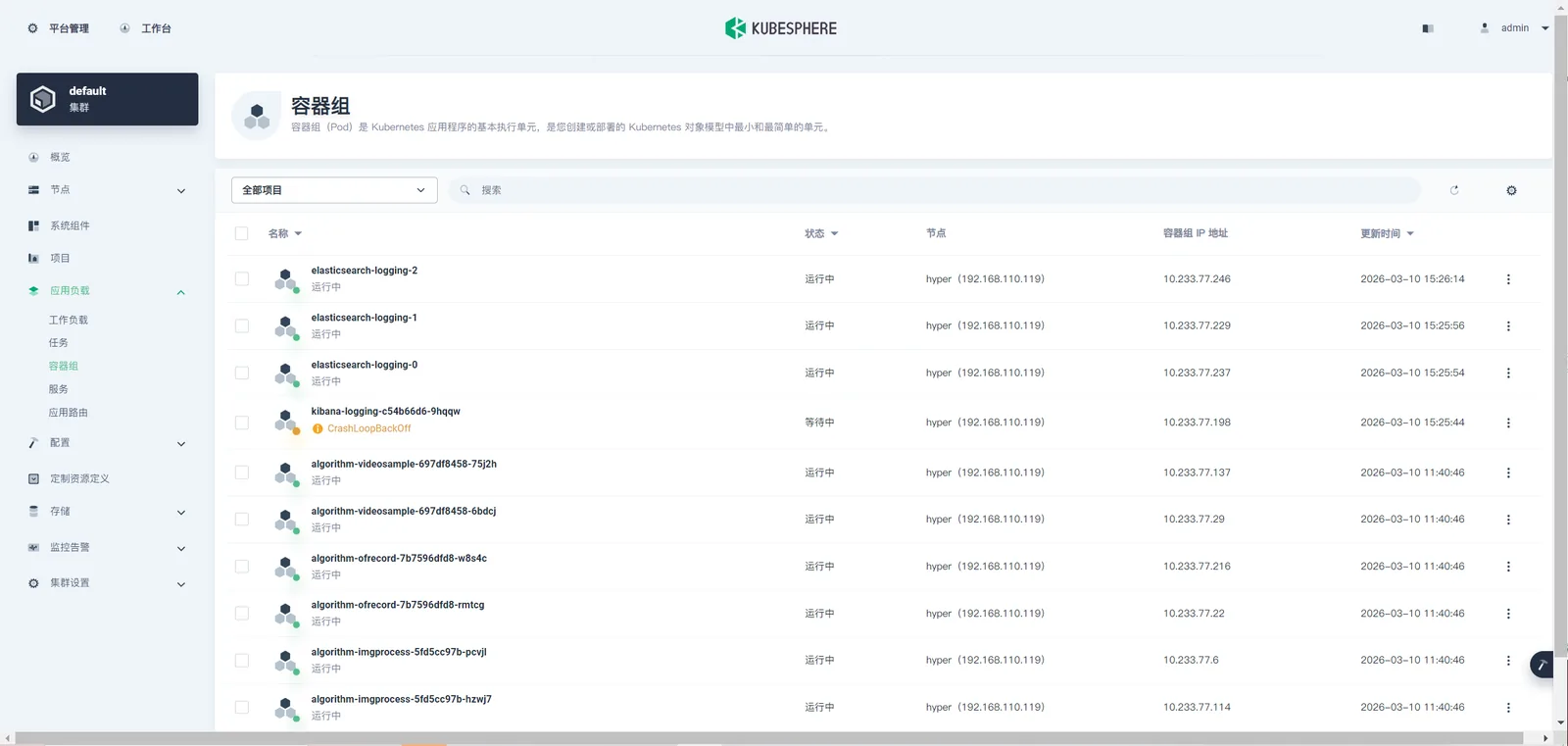
Task: Click the 应用负载 layers icon in sidebar
Action: click(x=33, y=291)
